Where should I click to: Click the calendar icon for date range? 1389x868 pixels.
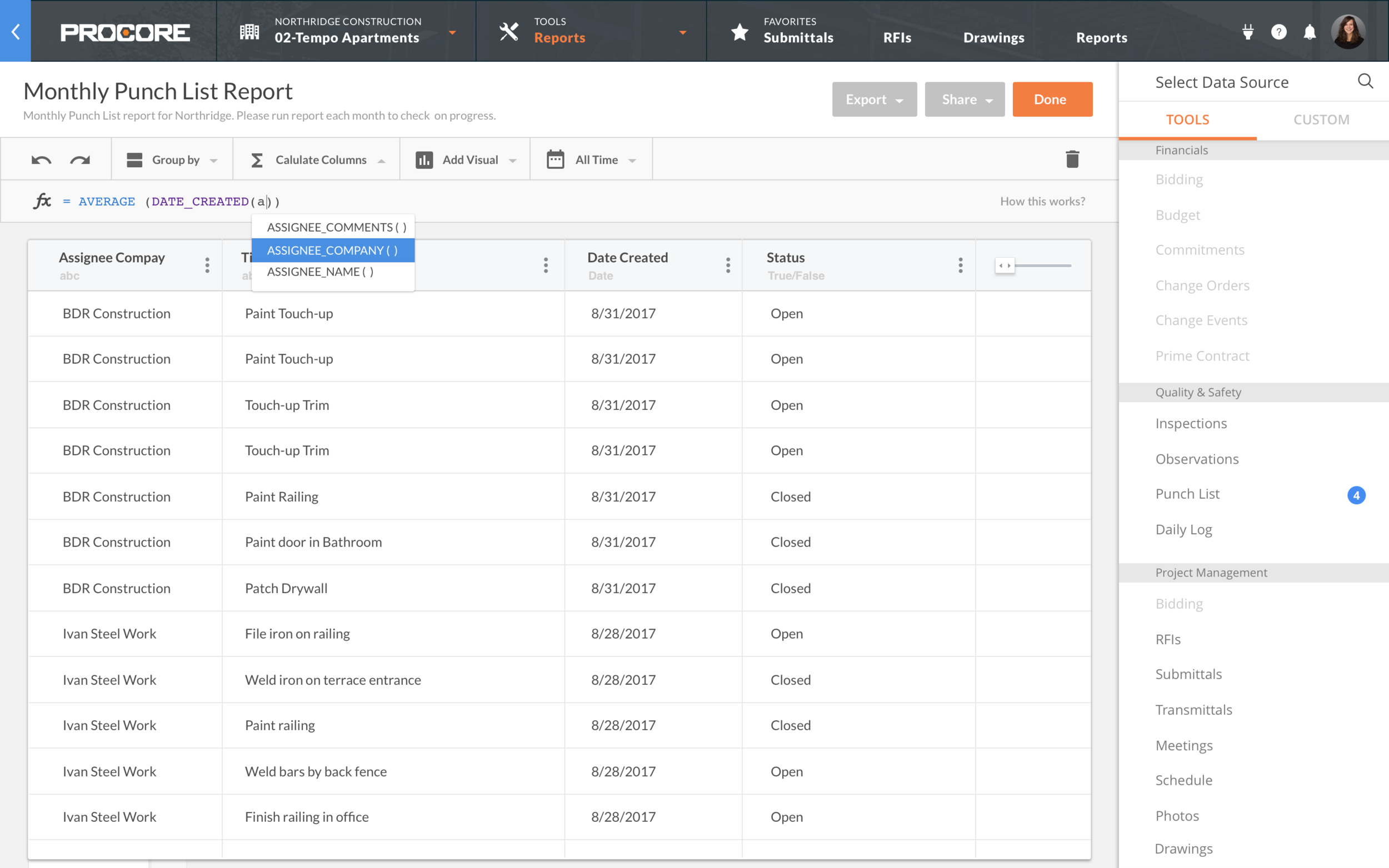555,159
